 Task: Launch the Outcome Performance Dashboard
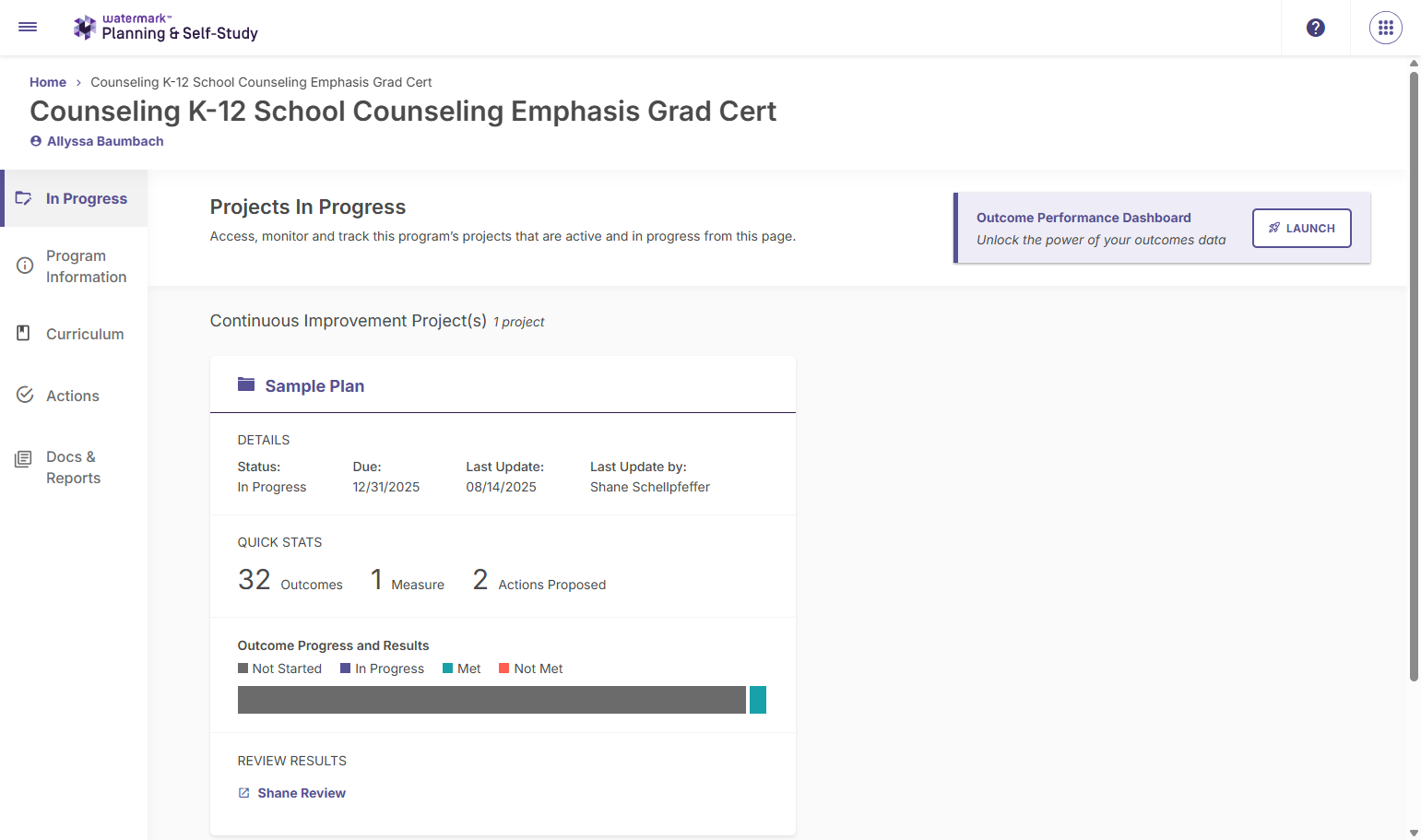1301,228
